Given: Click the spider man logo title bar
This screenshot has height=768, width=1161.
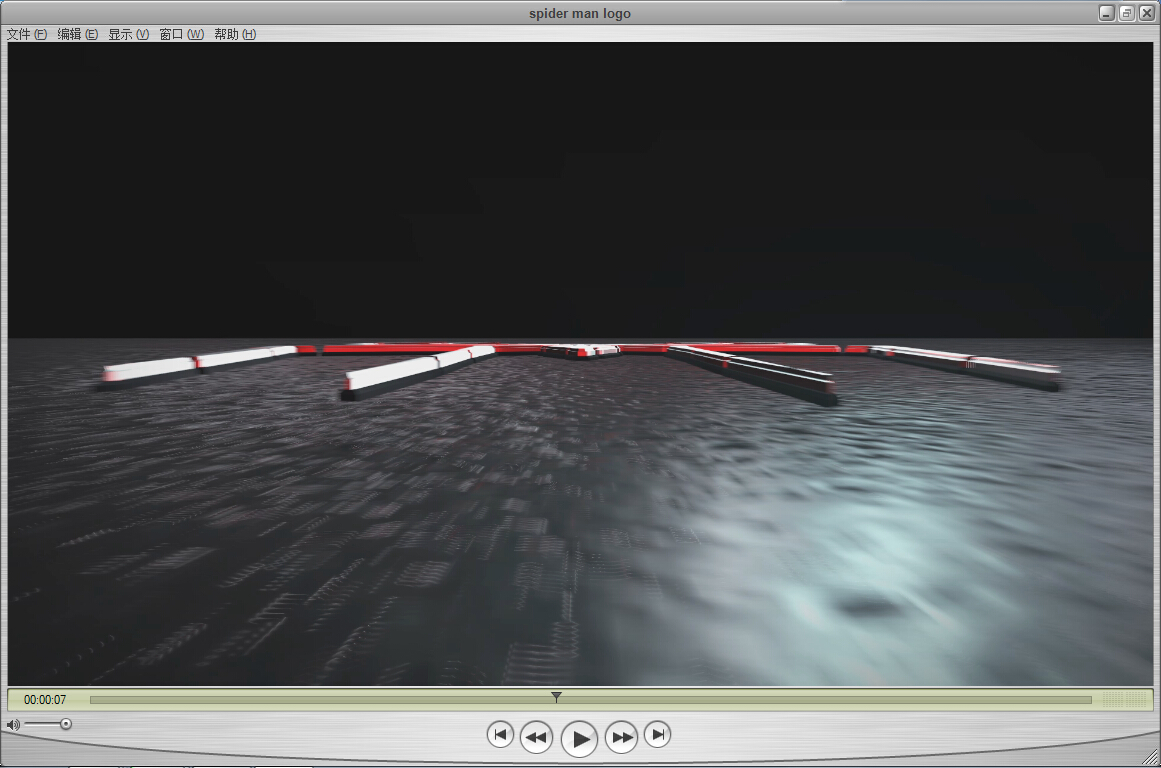Looking at the screenshot, I should tap(580, 13).
